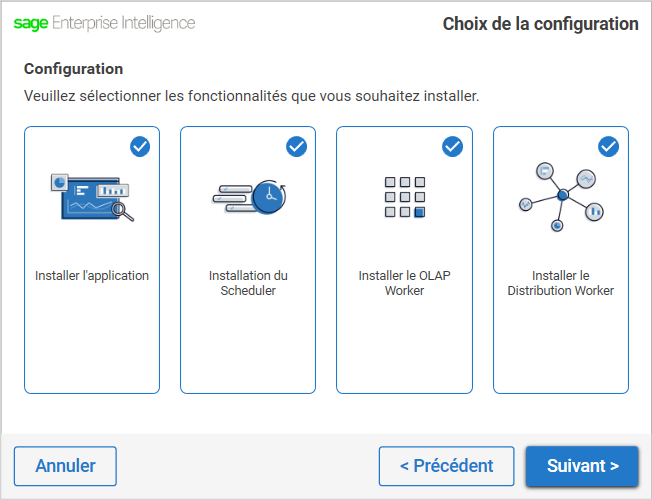The width and height of the screenshot is (652, 500).
Task: Click the Distribution Worker network diagram icon
Action: (x=561, y=197)
